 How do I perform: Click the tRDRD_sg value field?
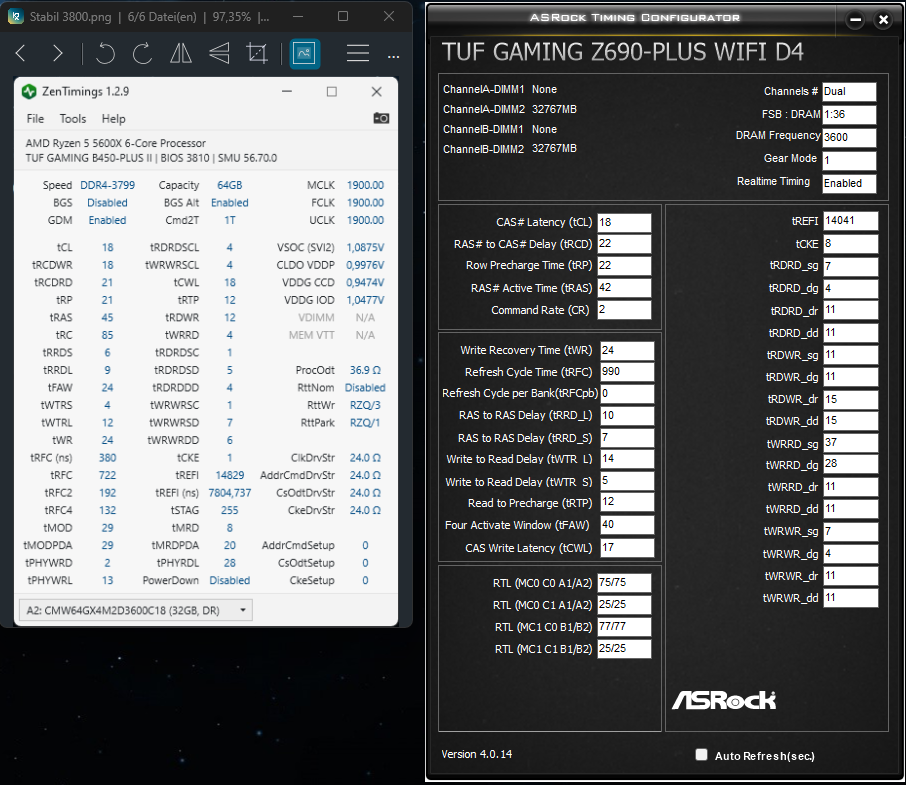[851, 266]
